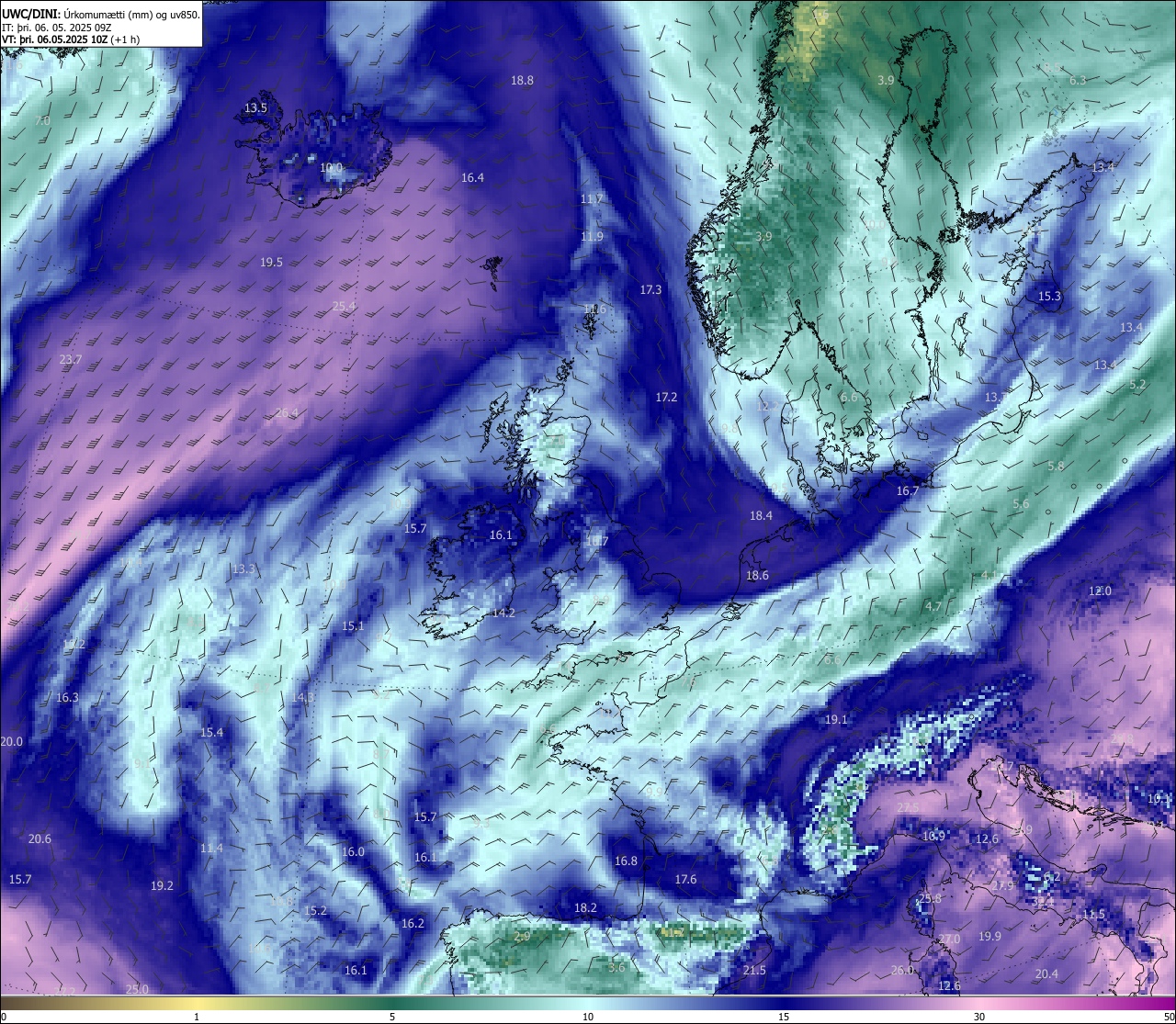Click the 23.7 value near the left edge
This screenshot has width=1176, height=1024.
click(x=71, y=359)
